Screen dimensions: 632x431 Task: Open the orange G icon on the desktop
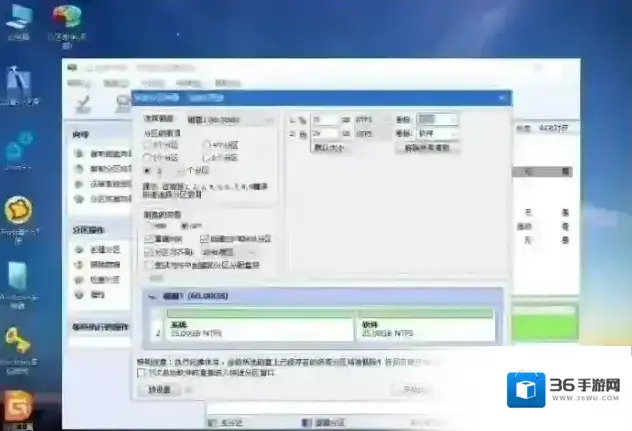(18, 405)
